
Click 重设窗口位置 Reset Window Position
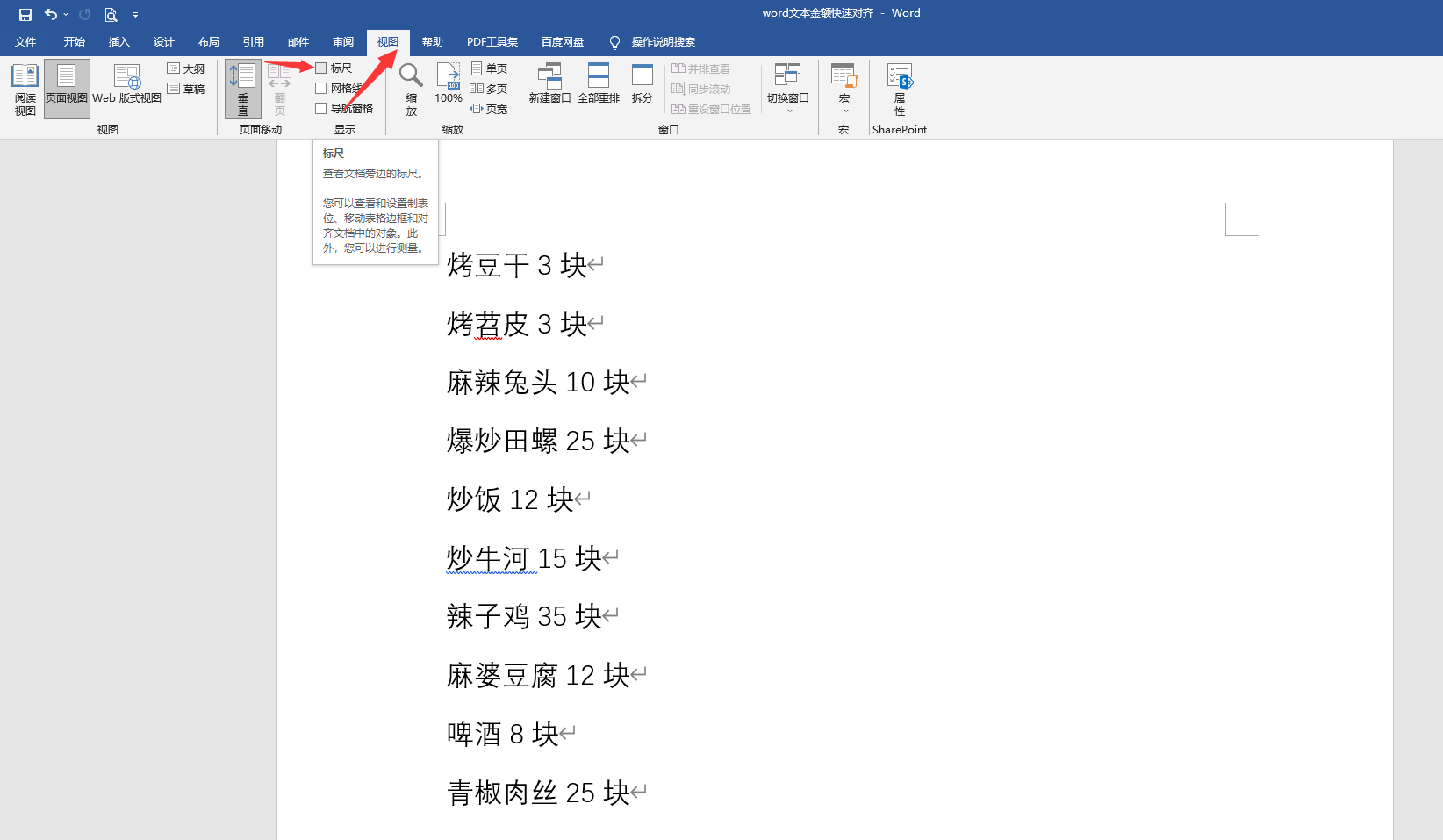click(711, 109)
